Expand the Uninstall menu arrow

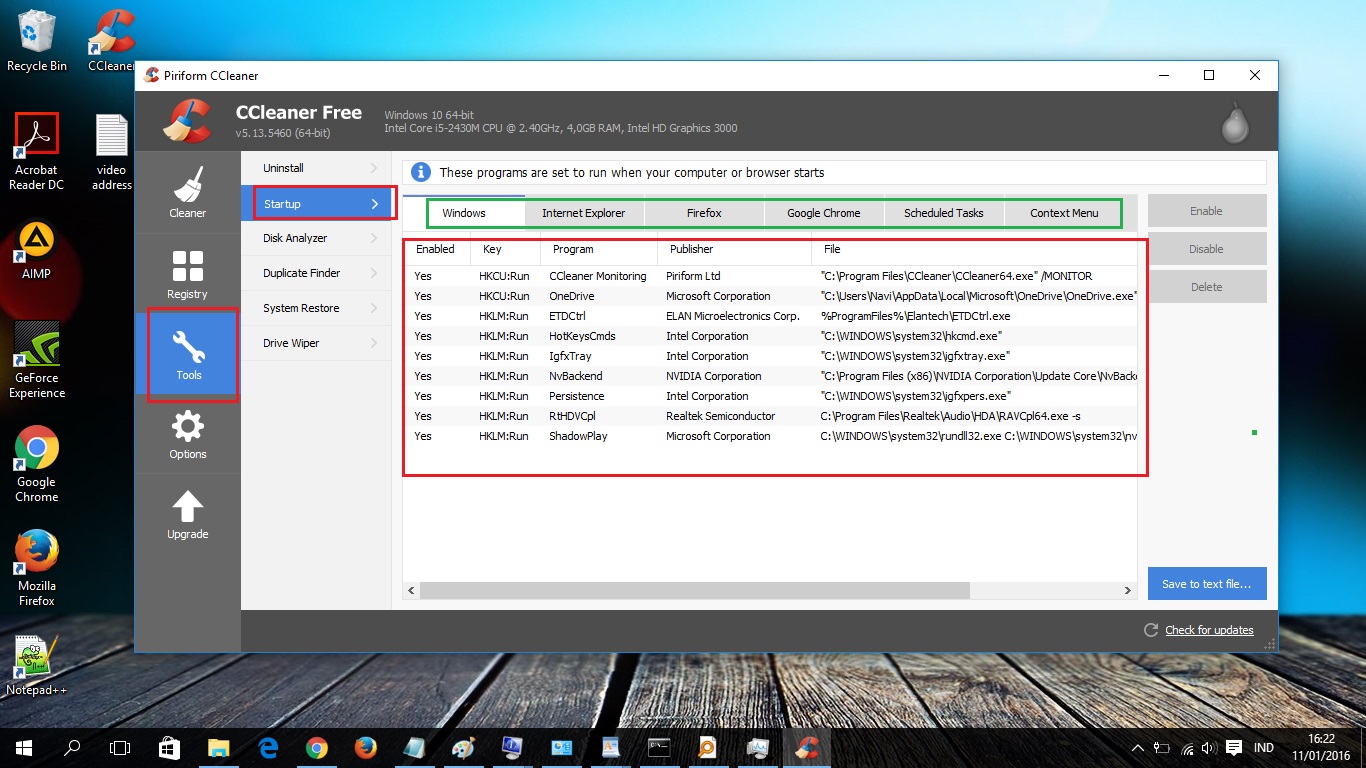point(374,168)
